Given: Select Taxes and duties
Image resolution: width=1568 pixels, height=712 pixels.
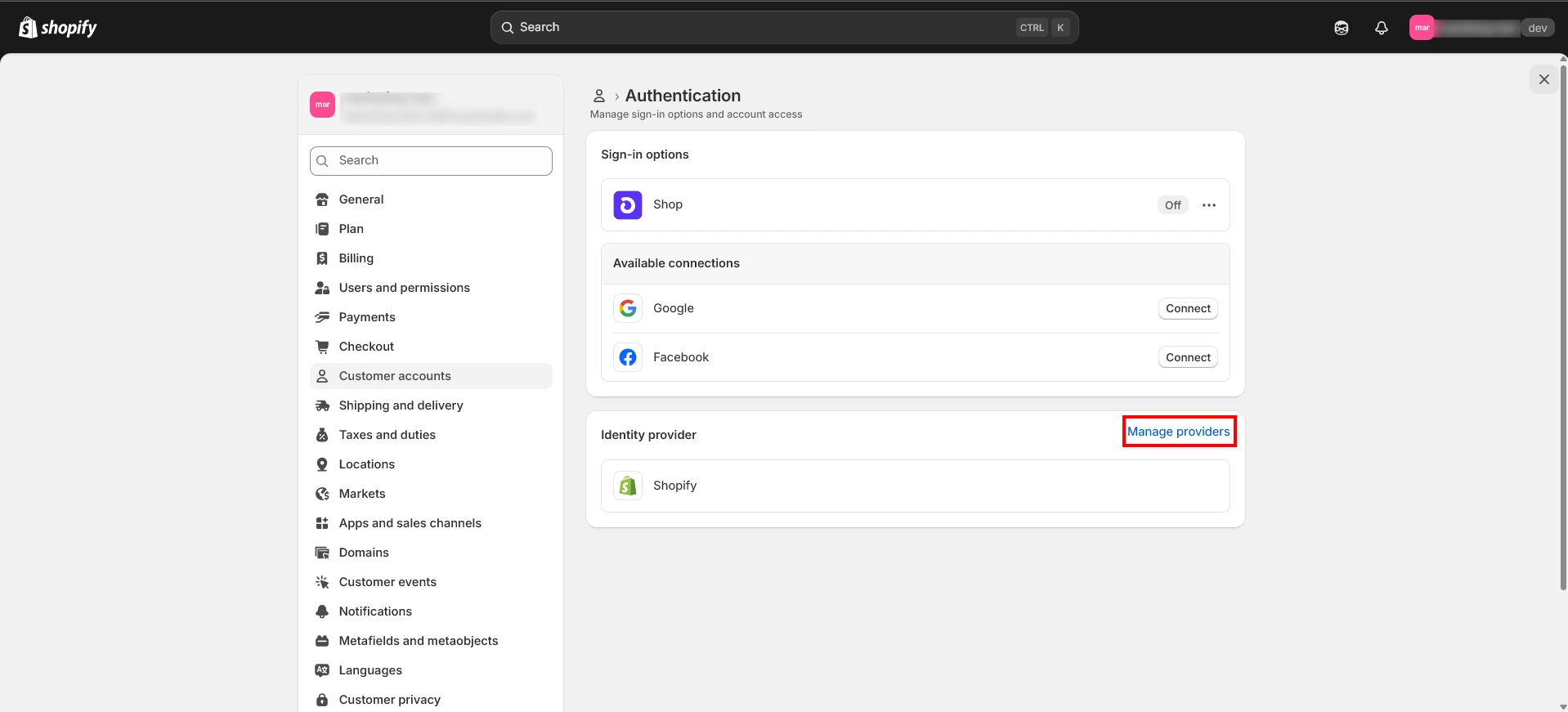Looking at the screenshot, I should (x=431, y=435).
